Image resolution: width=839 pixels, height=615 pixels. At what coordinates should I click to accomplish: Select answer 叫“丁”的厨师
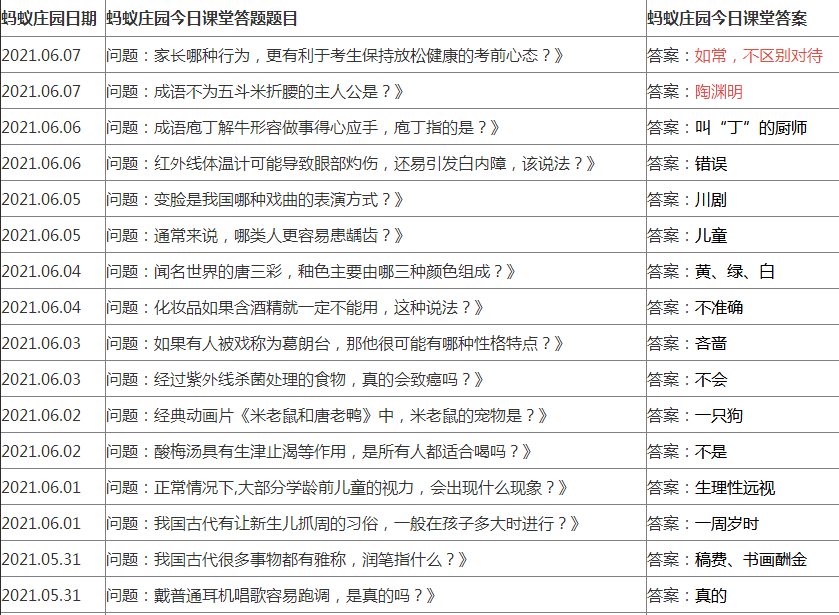pyautogui.click(x=751, y=127)
